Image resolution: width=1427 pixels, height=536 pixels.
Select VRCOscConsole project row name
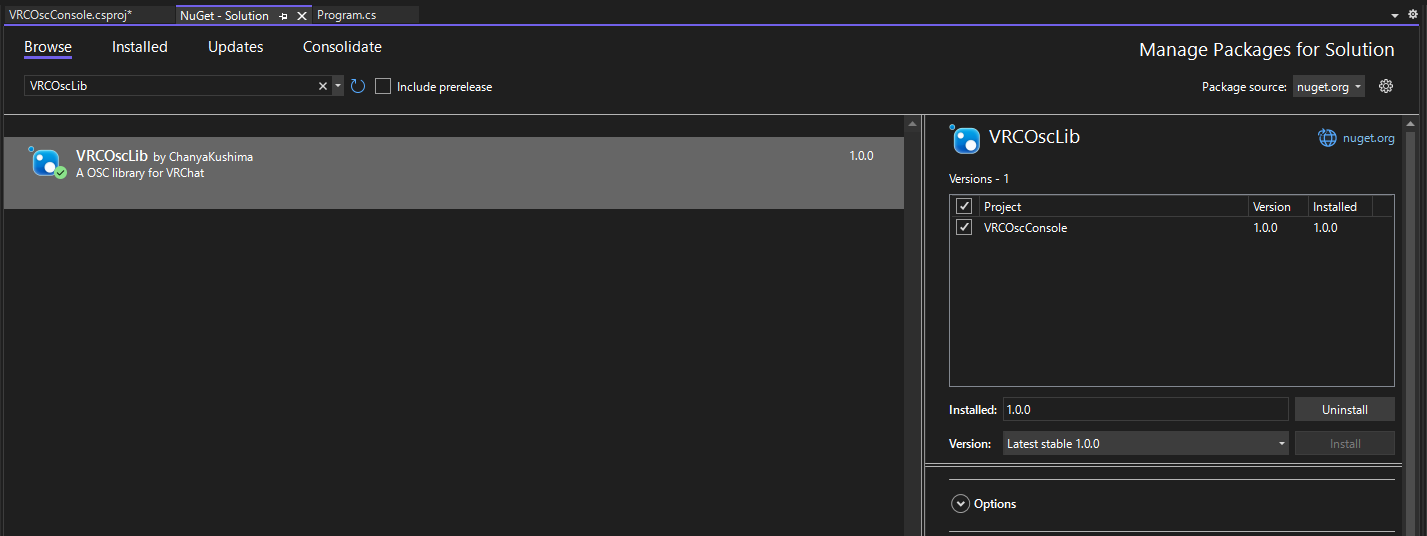pos(1025,228)
